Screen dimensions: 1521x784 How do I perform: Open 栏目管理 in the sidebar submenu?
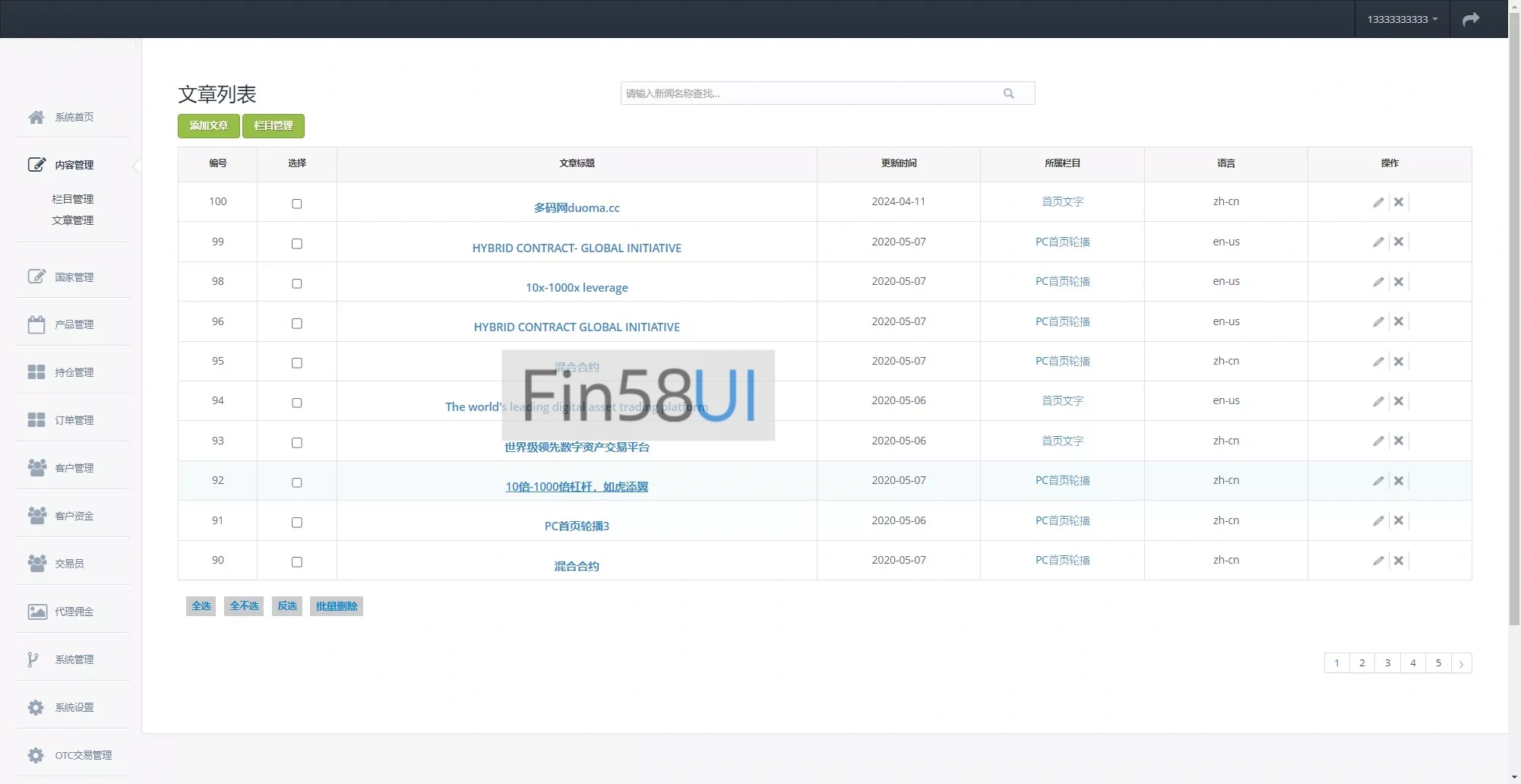(73, 199)
